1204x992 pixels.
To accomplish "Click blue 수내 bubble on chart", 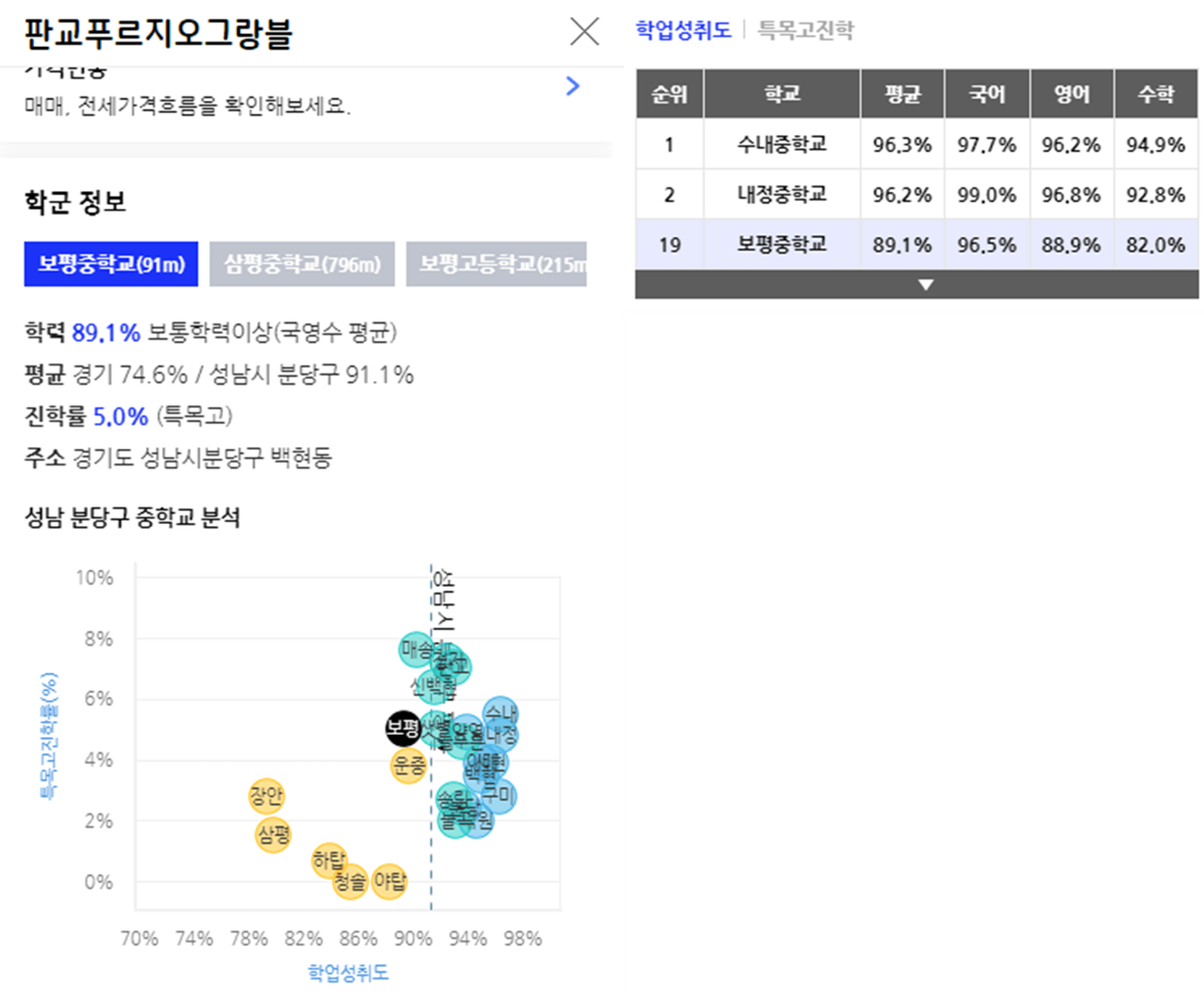I will 501,714.
